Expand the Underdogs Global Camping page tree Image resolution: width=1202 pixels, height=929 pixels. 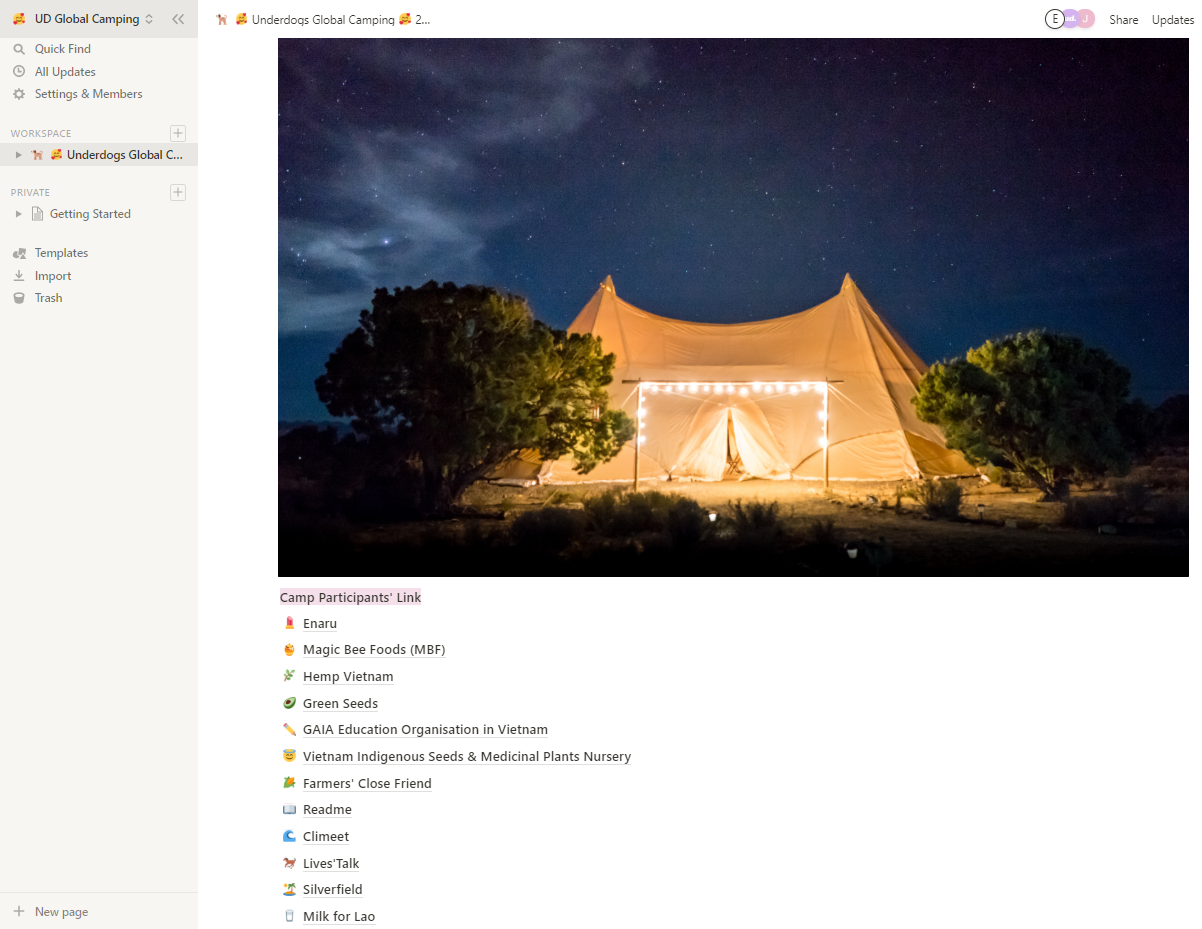point(18,155)
